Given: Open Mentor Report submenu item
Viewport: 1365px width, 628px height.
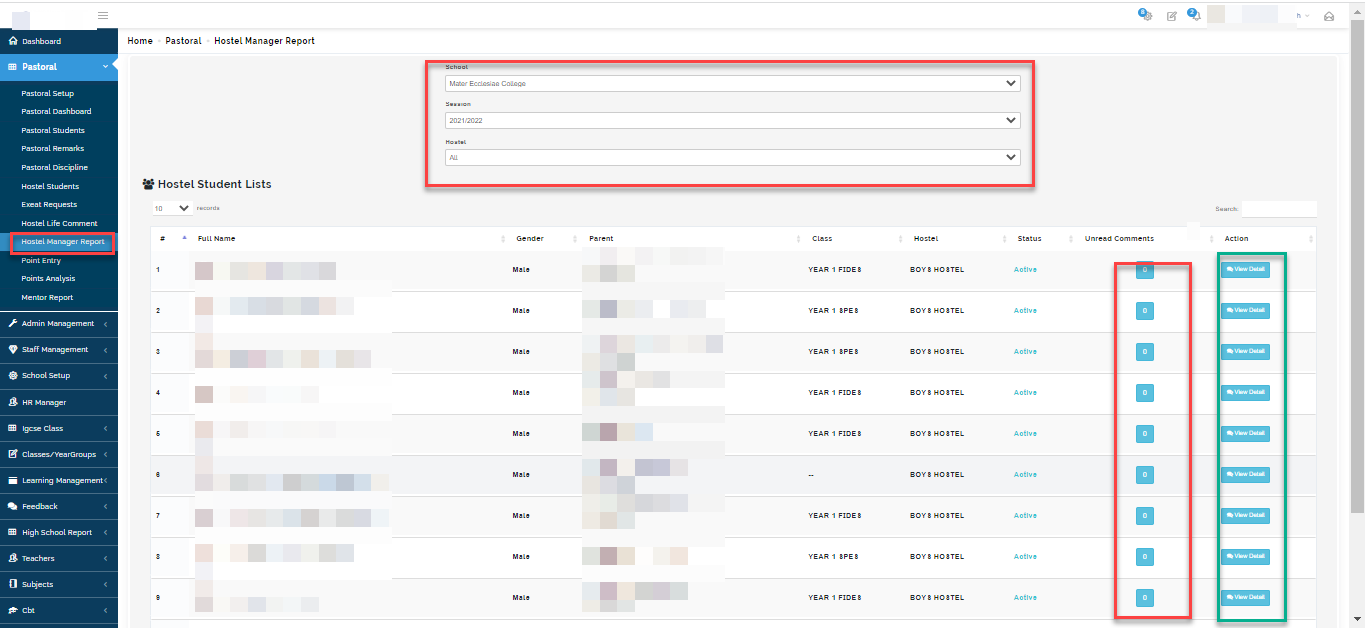Looking at the screenshot, I should (47, 297).
